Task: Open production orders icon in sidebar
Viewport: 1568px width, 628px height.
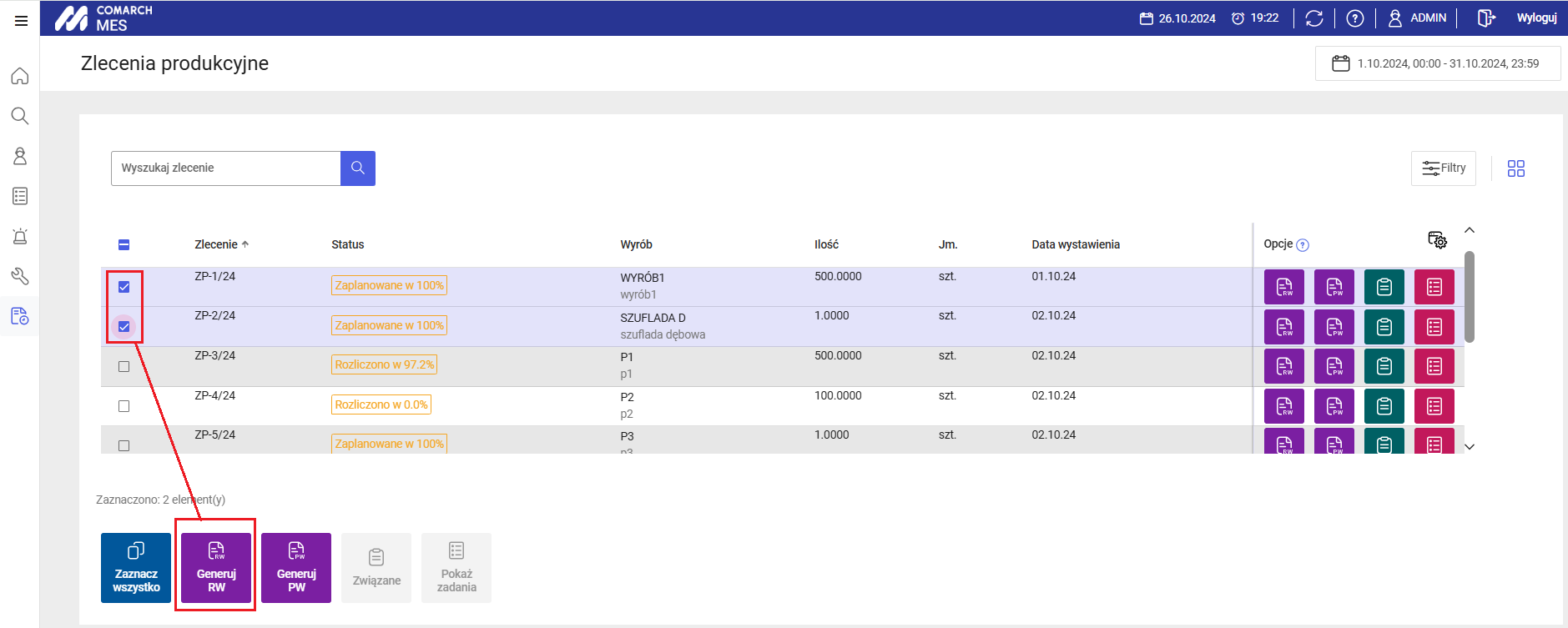Action: 20,316
